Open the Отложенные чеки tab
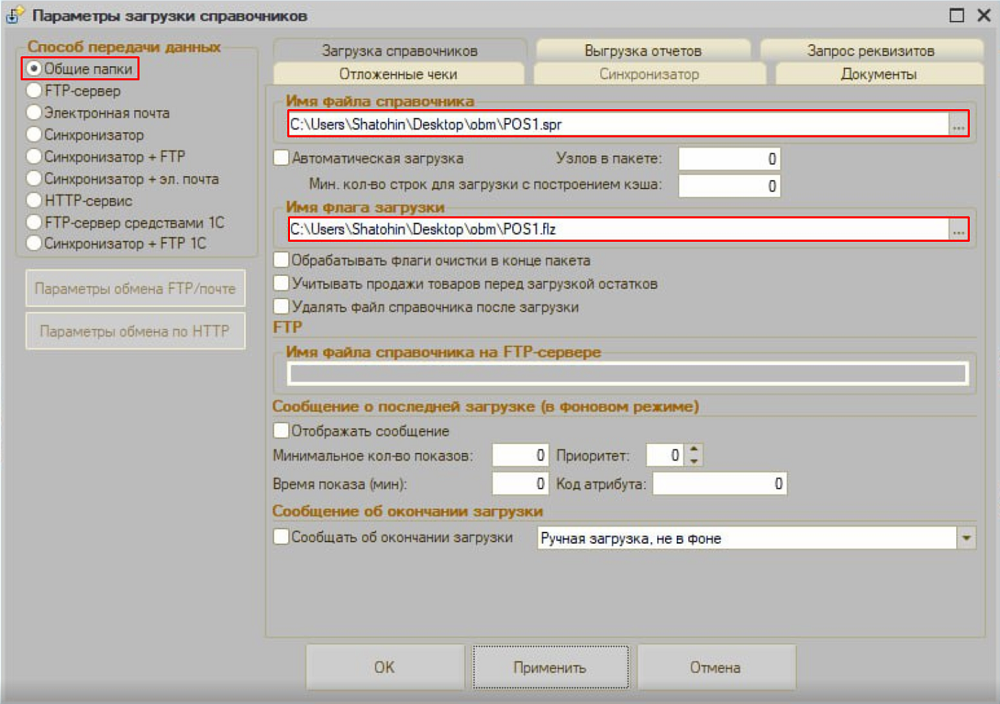This screenshot has height=704, width=1000. [398, 74]
